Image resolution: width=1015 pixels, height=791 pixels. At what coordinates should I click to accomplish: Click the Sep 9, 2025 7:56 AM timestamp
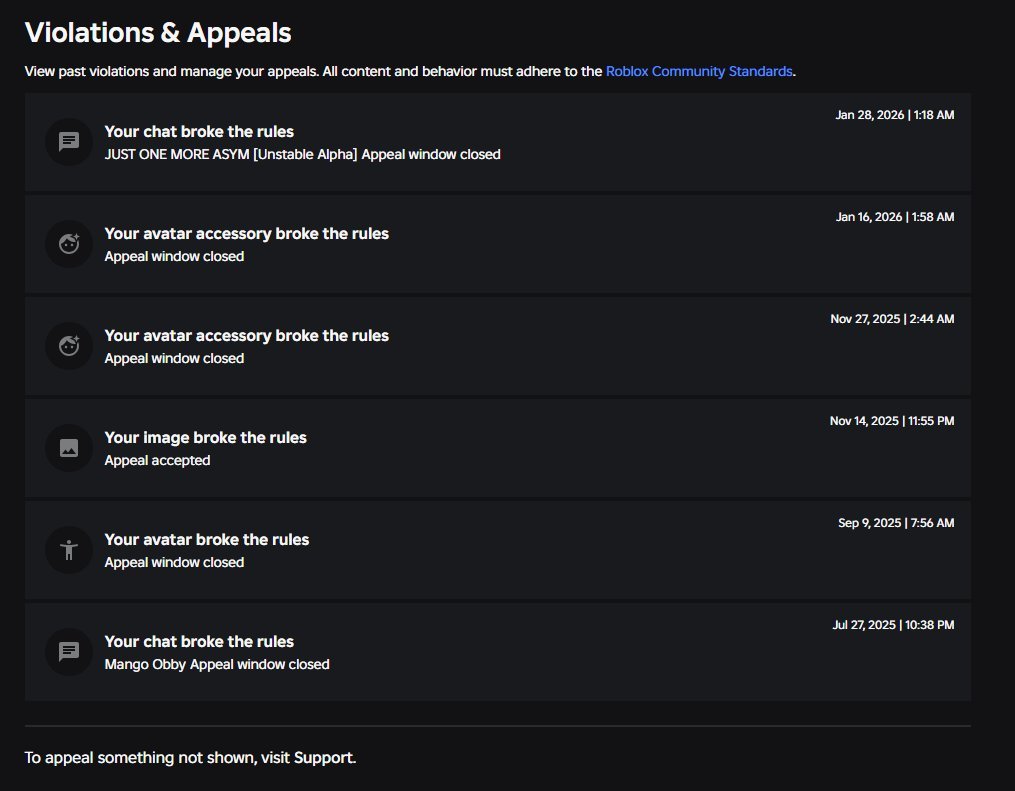pos(896,522)
